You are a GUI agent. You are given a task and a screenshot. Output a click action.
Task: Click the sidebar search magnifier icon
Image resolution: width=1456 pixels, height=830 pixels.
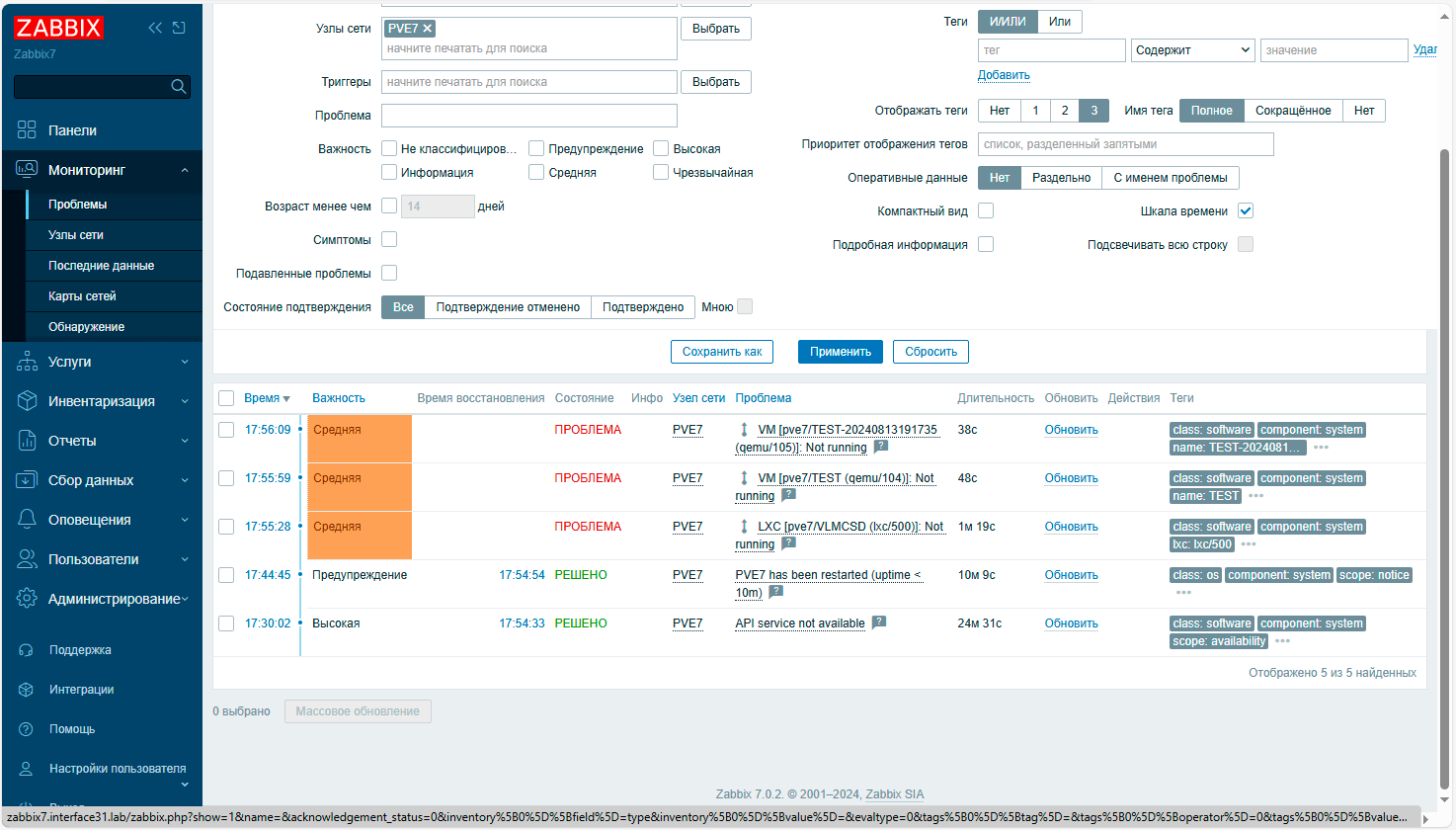point(179,87)
